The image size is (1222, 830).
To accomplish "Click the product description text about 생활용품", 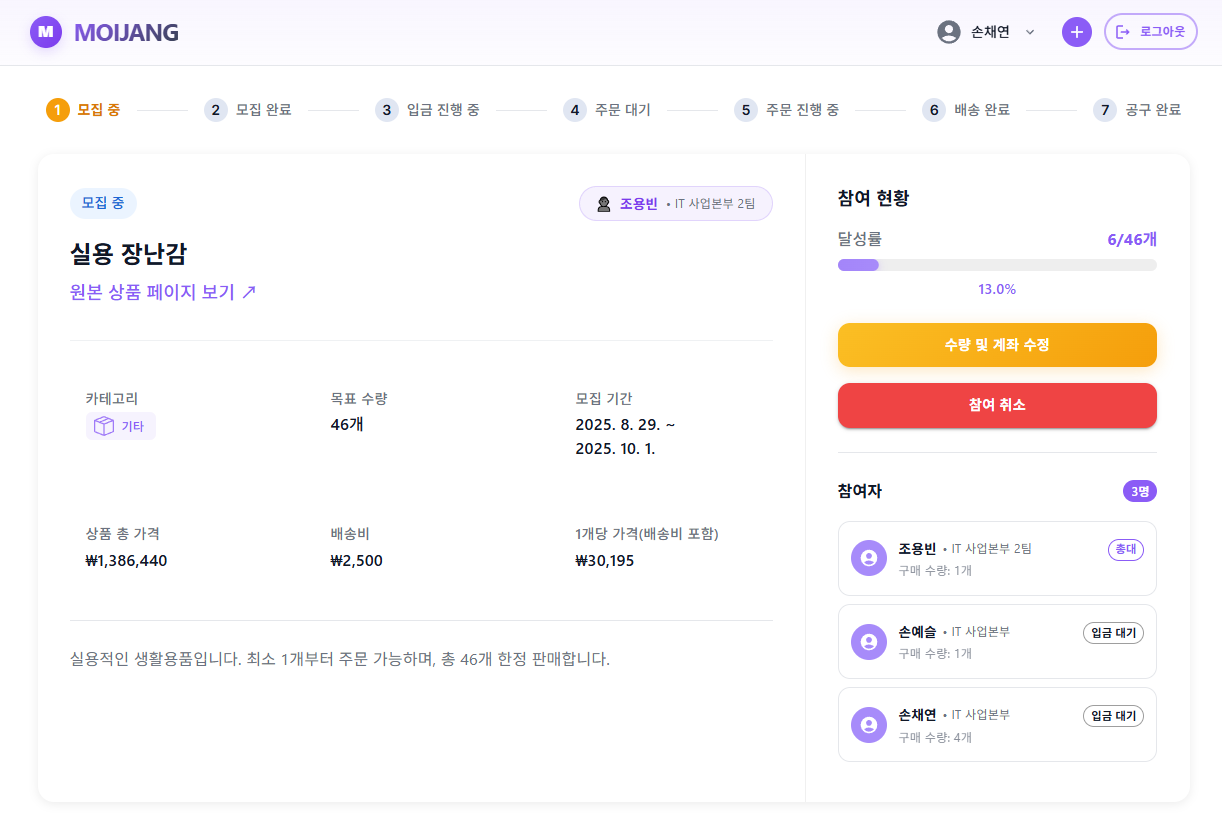I will (x=340, y=659).
